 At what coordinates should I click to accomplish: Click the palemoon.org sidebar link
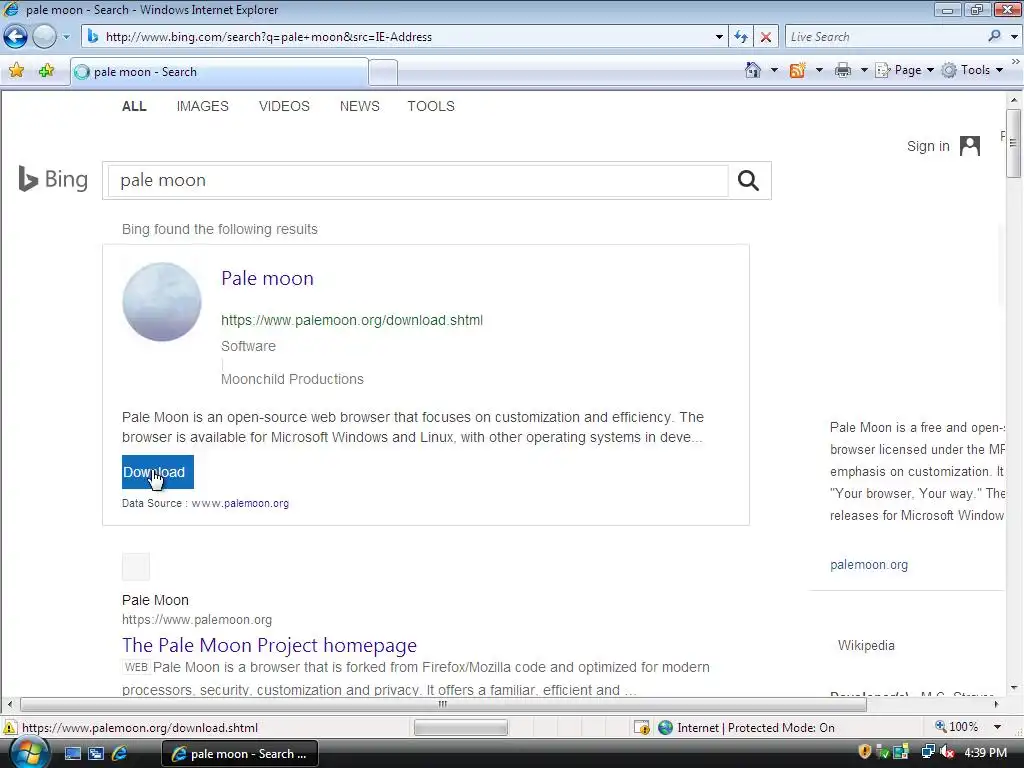point(869,565)
